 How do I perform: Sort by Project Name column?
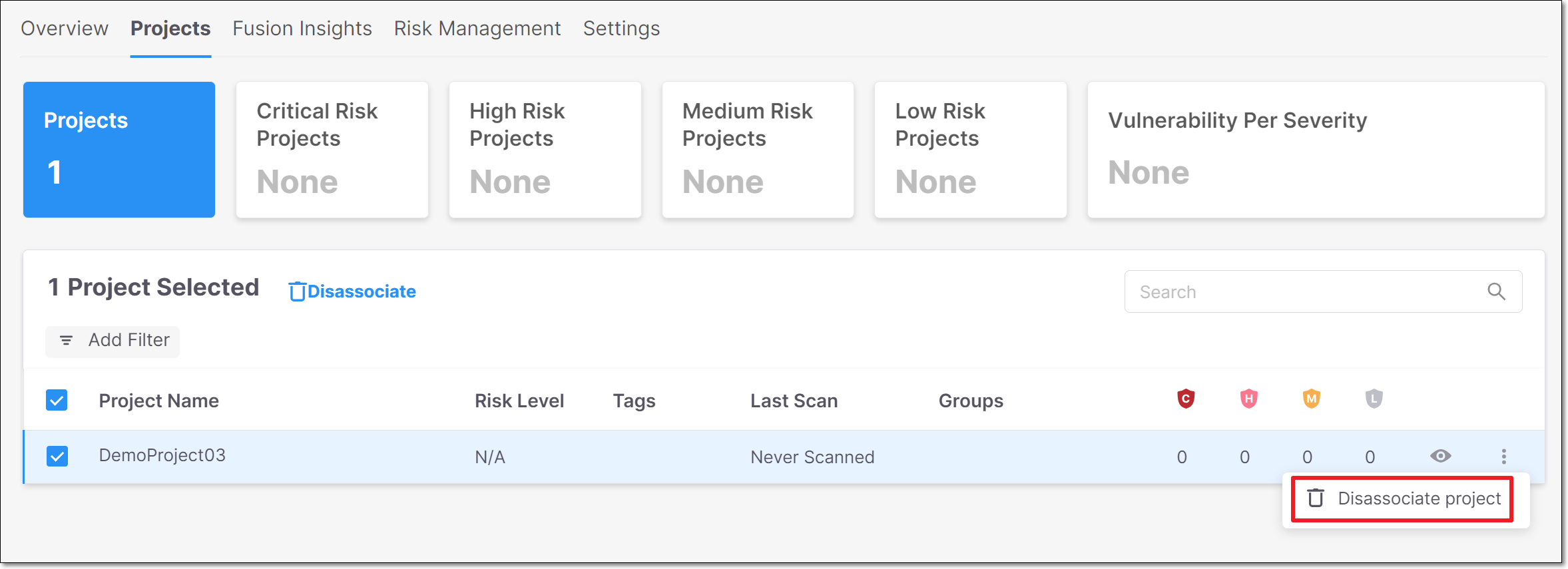tap(159, 401)
